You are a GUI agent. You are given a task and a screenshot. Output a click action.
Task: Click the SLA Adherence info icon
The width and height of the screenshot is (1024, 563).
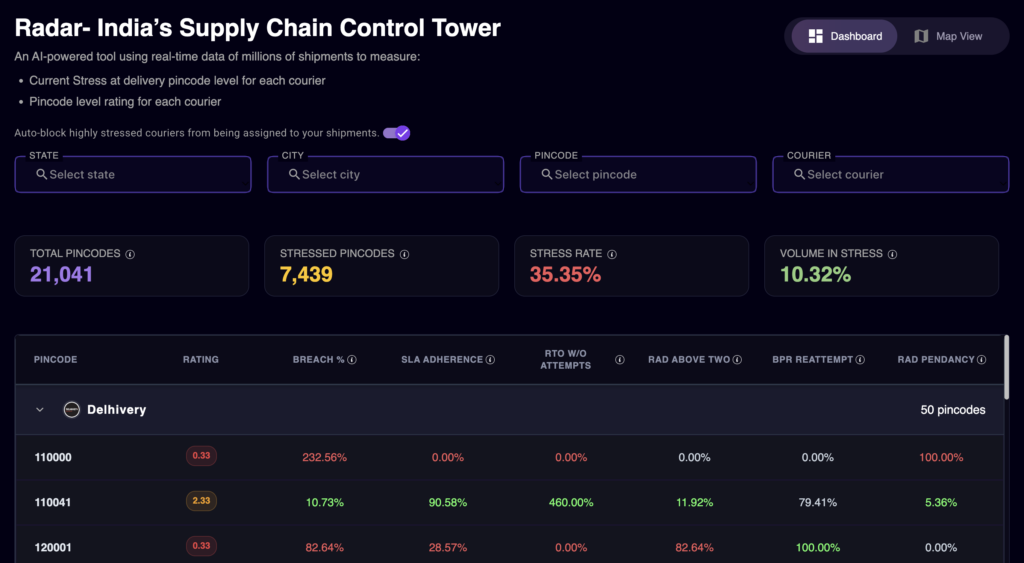(490, 360)
